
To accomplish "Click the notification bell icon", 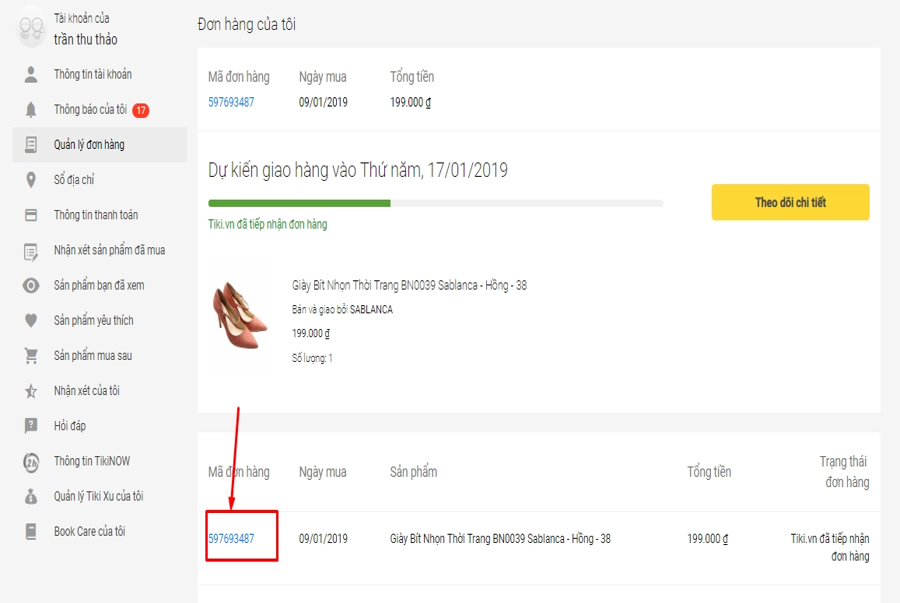I will tap(31, 110).
